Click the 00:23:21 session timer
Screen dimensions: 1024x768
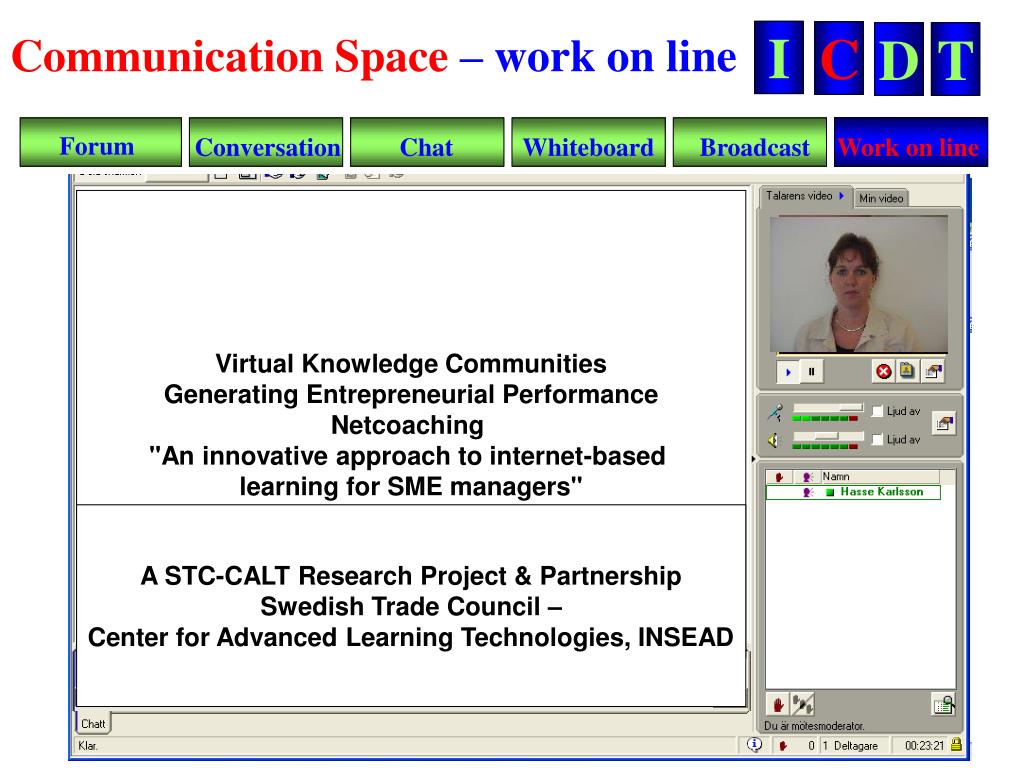tap(924, 745)
